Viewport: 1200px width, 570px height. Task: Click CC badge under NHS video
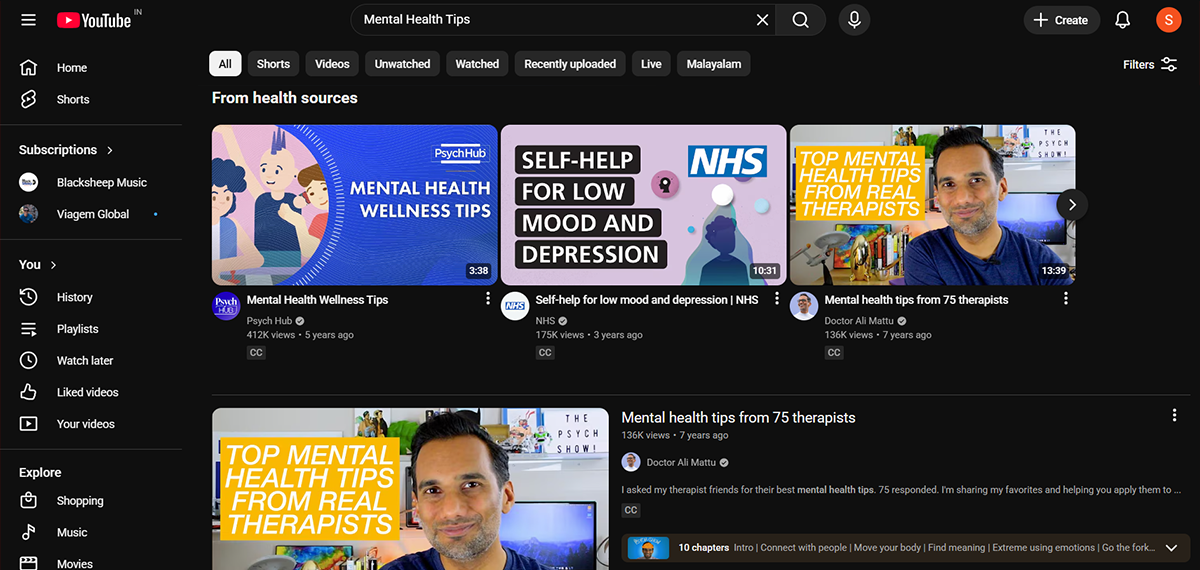point(545,353)
